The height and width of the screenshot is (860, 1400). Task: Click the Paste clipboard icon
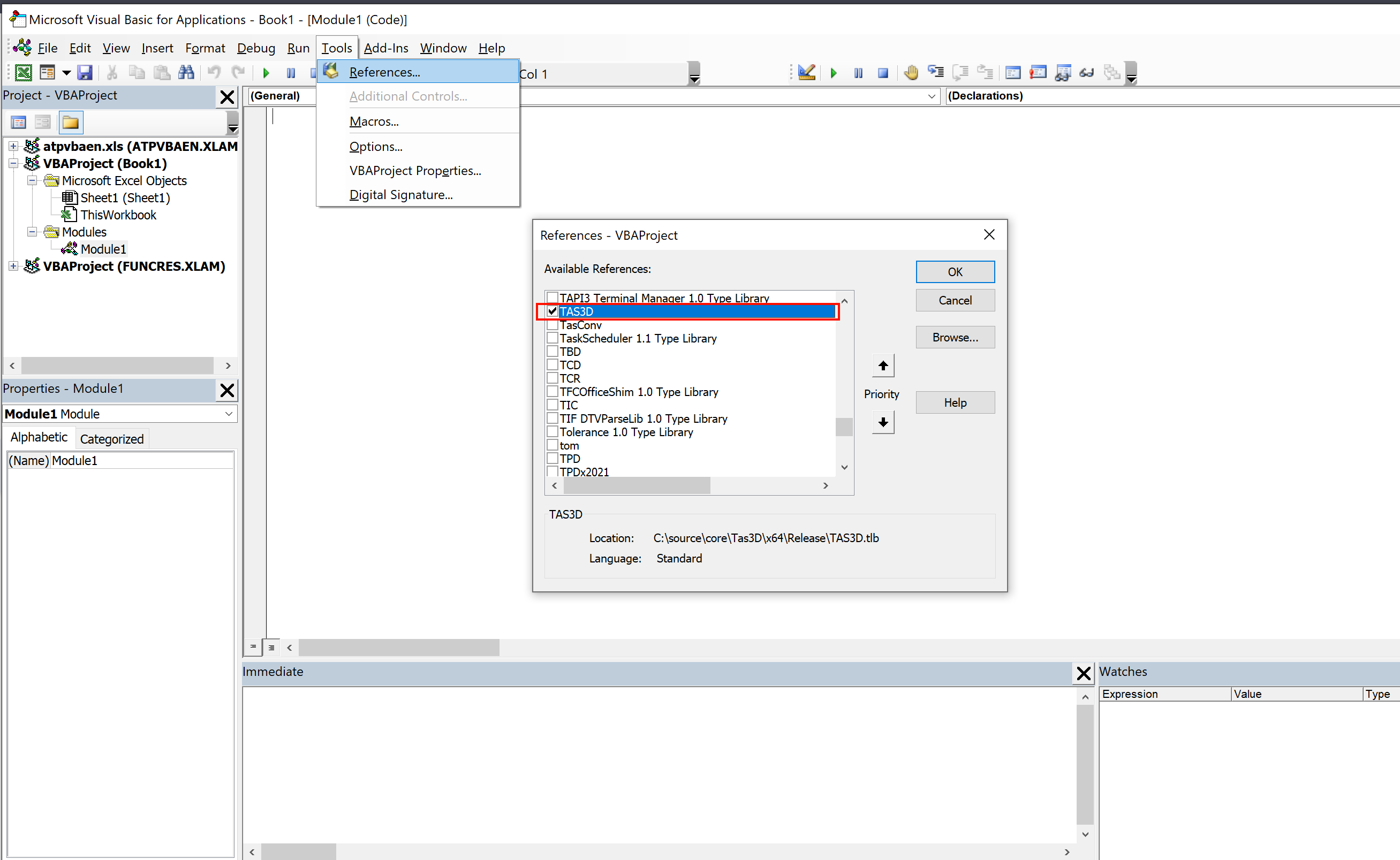click(x=162, y=73)
